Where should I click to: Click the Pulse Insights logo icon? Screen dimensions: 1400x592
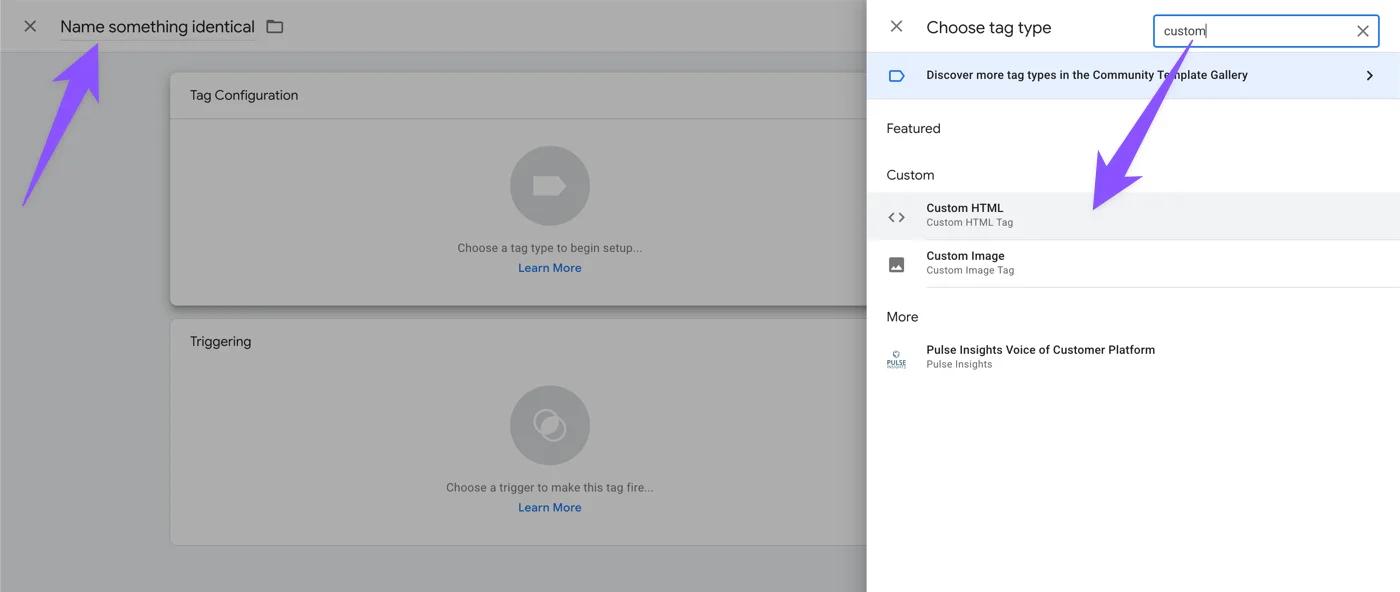(896, 359)
